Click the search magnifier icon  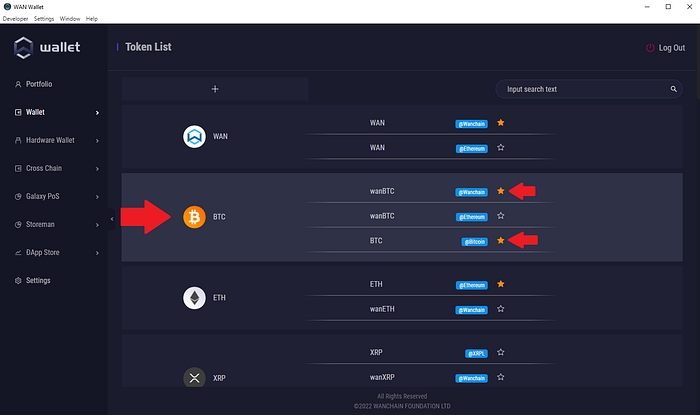click(x=674, y=89)
